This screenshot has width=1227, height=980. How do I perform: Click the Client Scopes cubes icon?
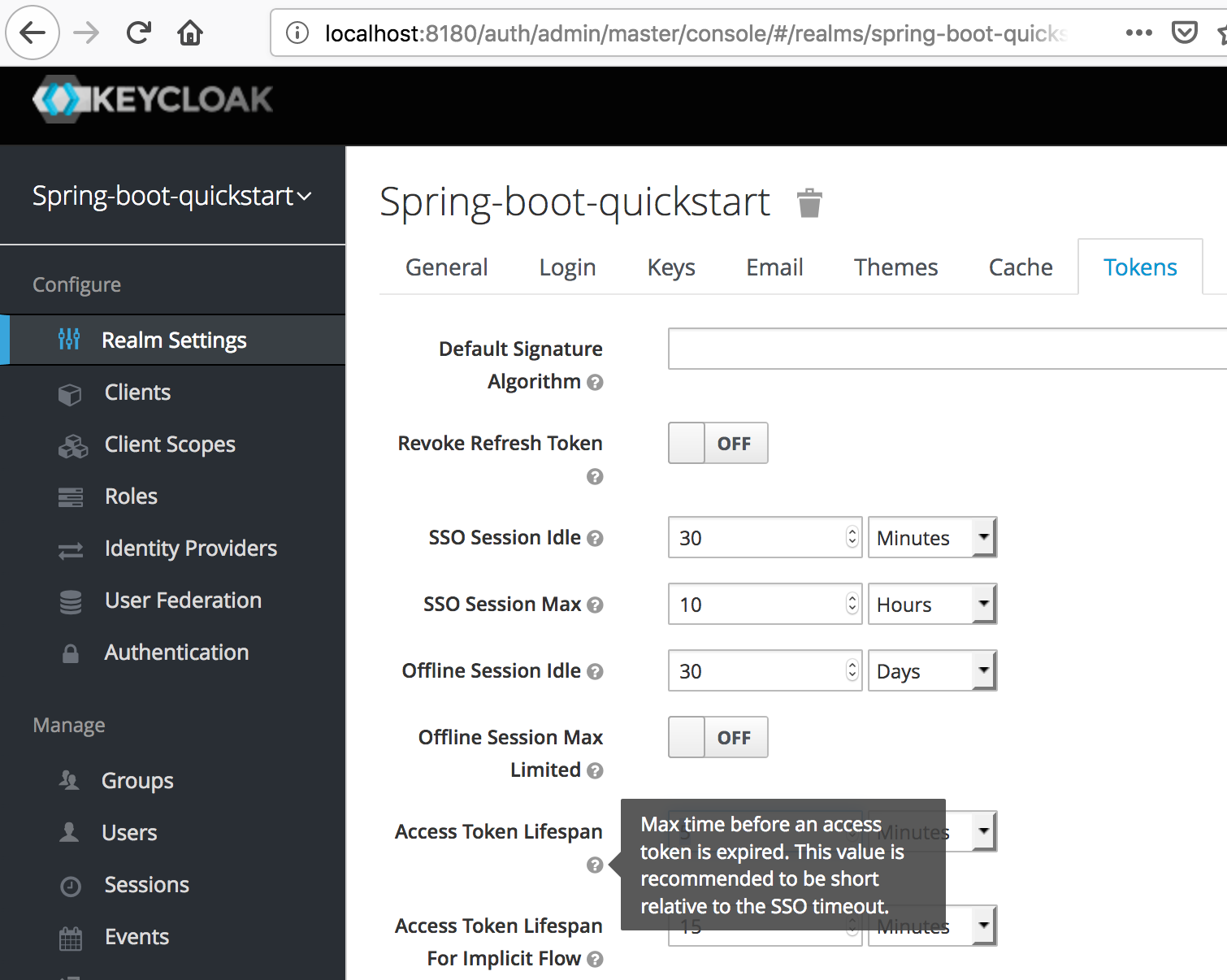pos(72,445)
